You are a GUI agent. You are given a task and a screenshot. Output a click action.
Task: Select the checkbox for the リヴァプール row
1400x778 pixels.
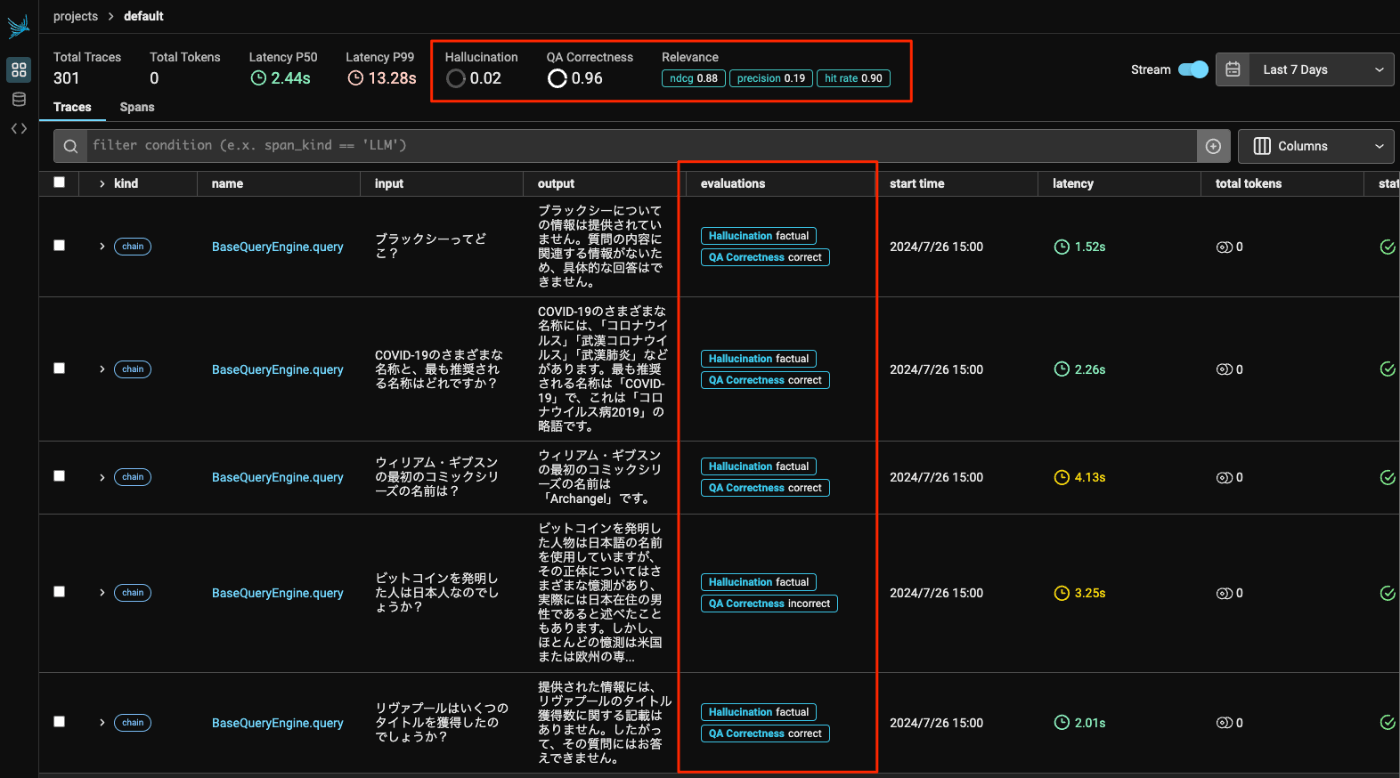pyautogui.click(x=59, y=721)
